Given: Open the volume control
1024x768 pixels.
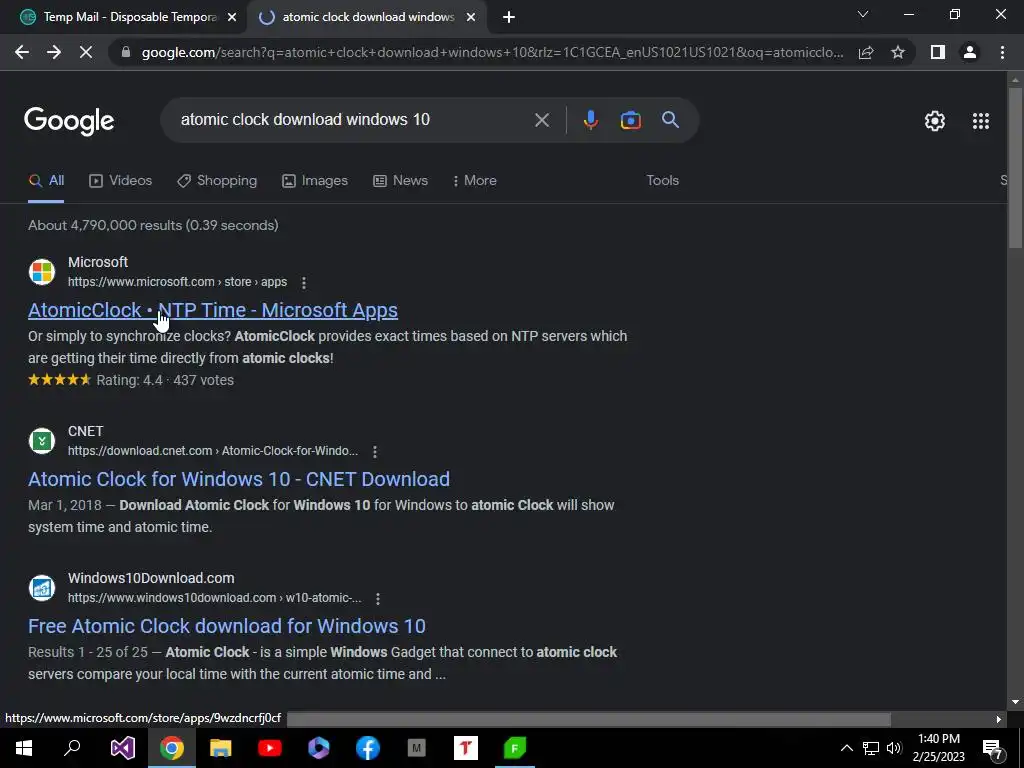Looking at the screenshot, I should tap(895, 748).
